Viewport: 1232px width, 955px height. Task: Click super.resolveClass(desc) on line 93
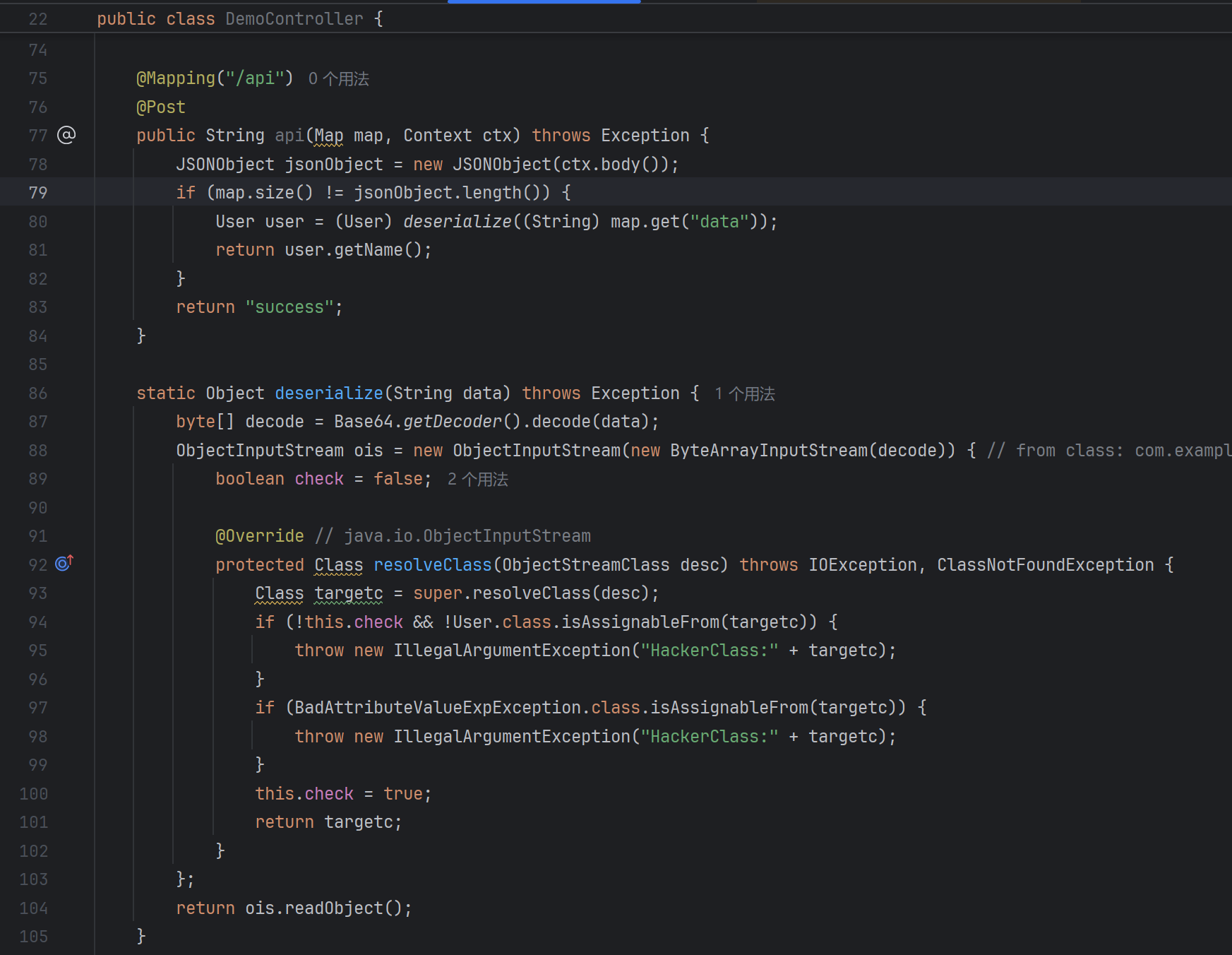pyautogui.click(x=532, y=593)
